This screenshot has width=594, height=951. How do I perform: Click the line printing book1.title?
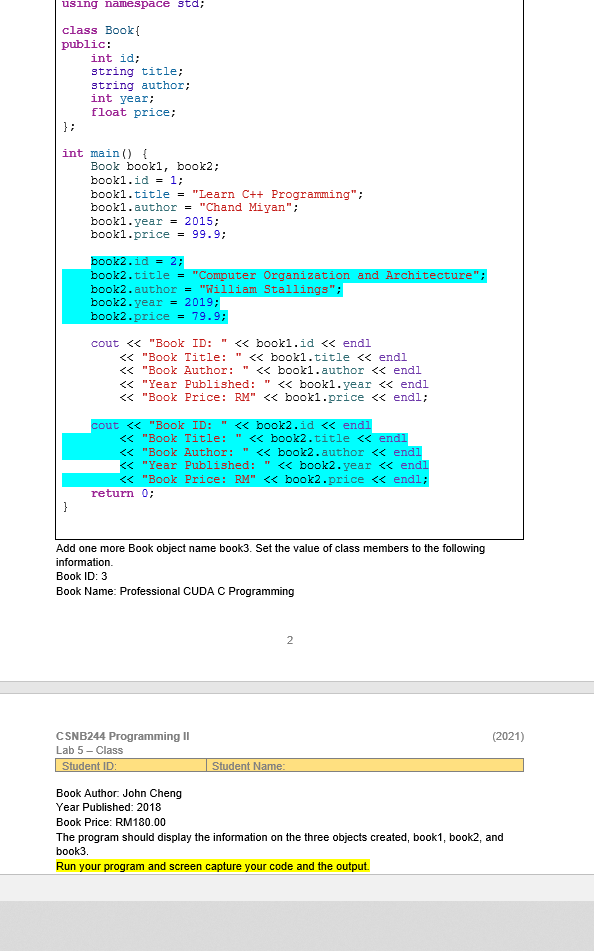pos(263,357)
